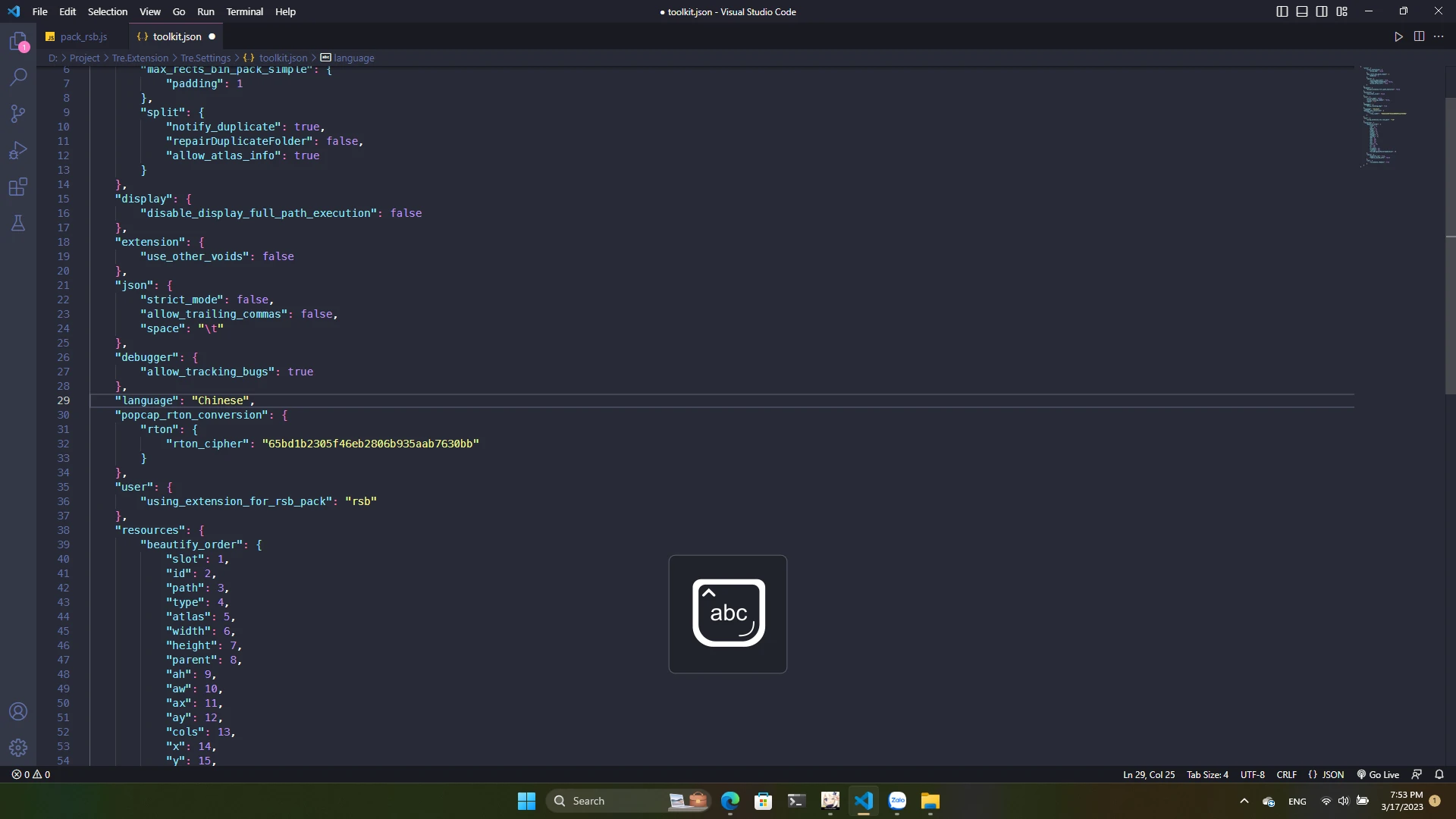Open the View menu
The width and height of the screenshot is (1456, 819).
coord(150,11)
